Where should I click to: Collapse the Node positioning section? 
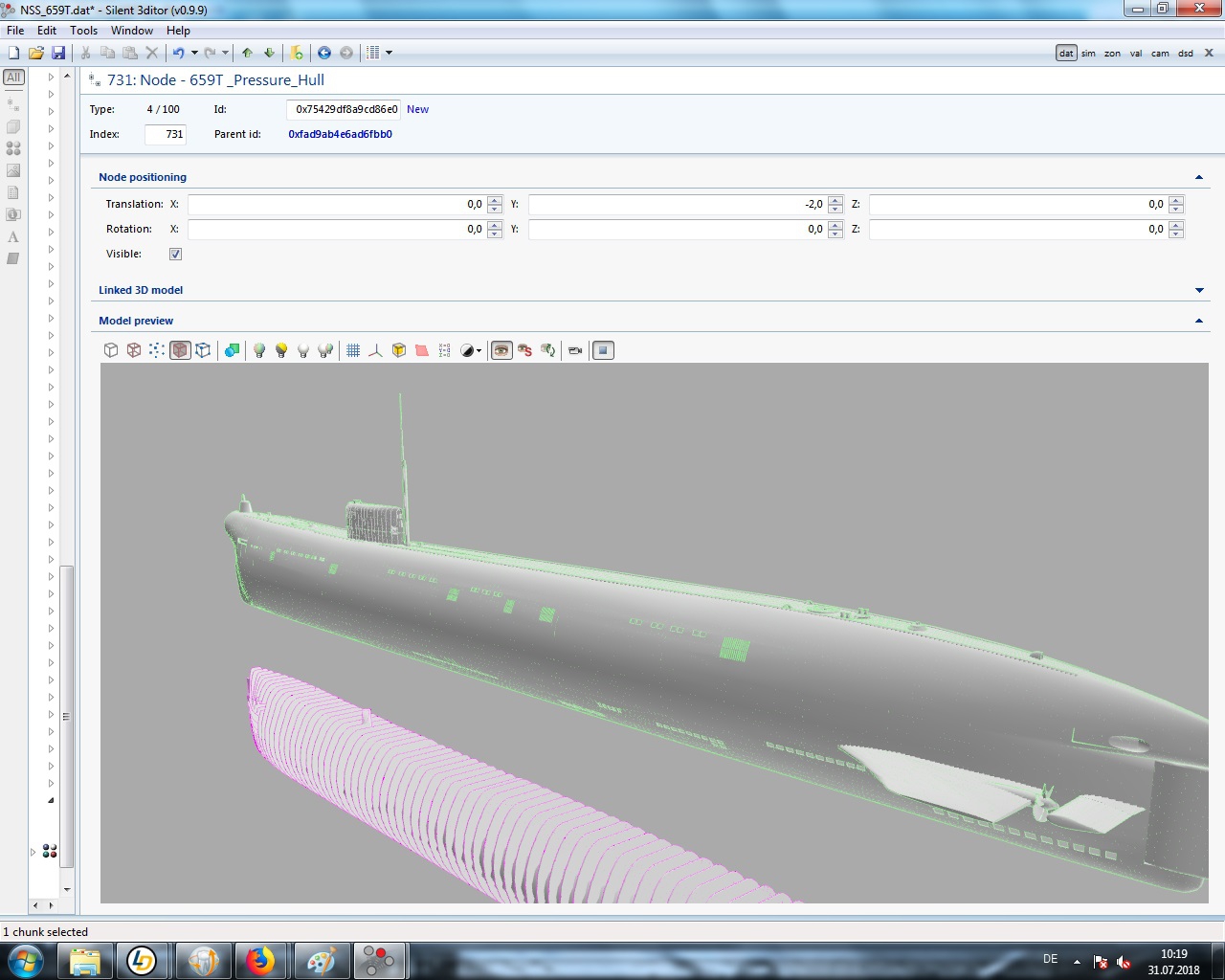[x=1199, y=177]
